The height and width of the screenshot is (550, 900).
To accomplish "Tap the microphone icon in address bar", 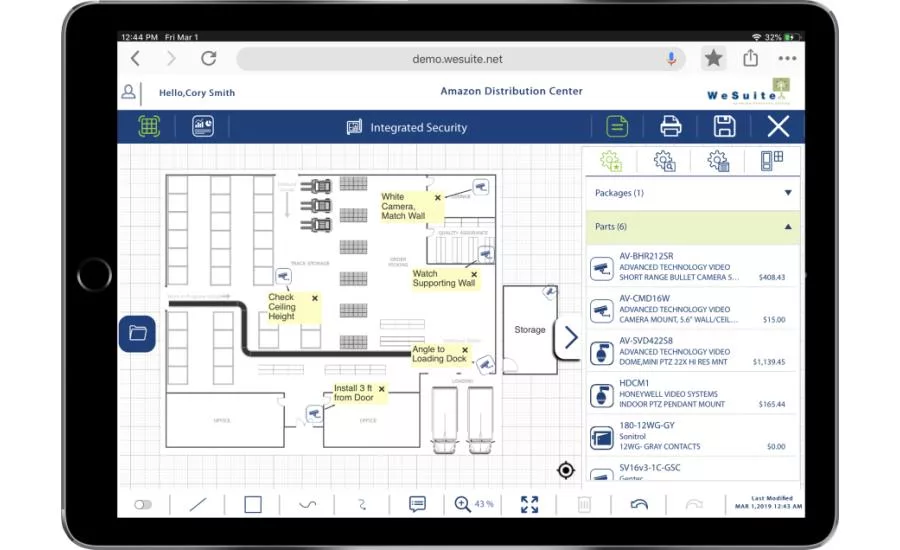I will 671,59.
